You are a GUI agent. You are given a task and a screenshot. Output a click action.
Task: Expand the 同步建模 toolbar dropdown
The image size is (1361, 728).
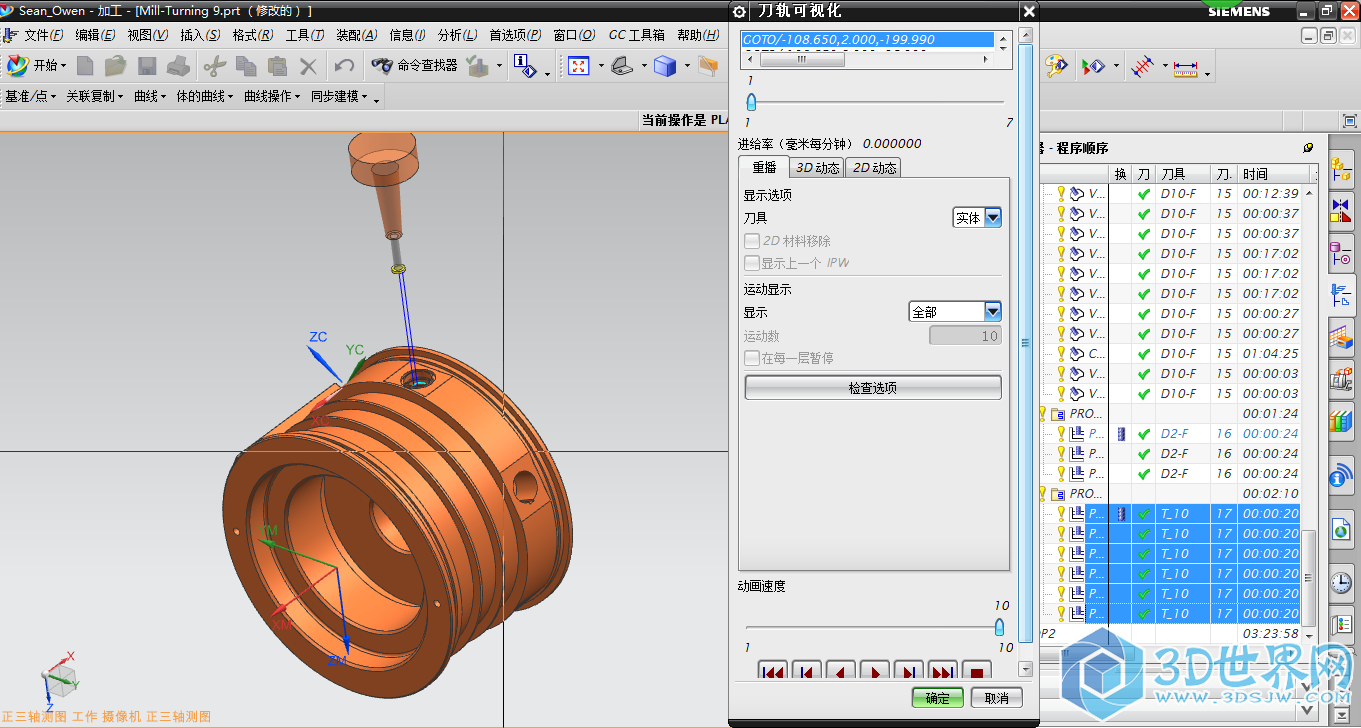point(340,97)
